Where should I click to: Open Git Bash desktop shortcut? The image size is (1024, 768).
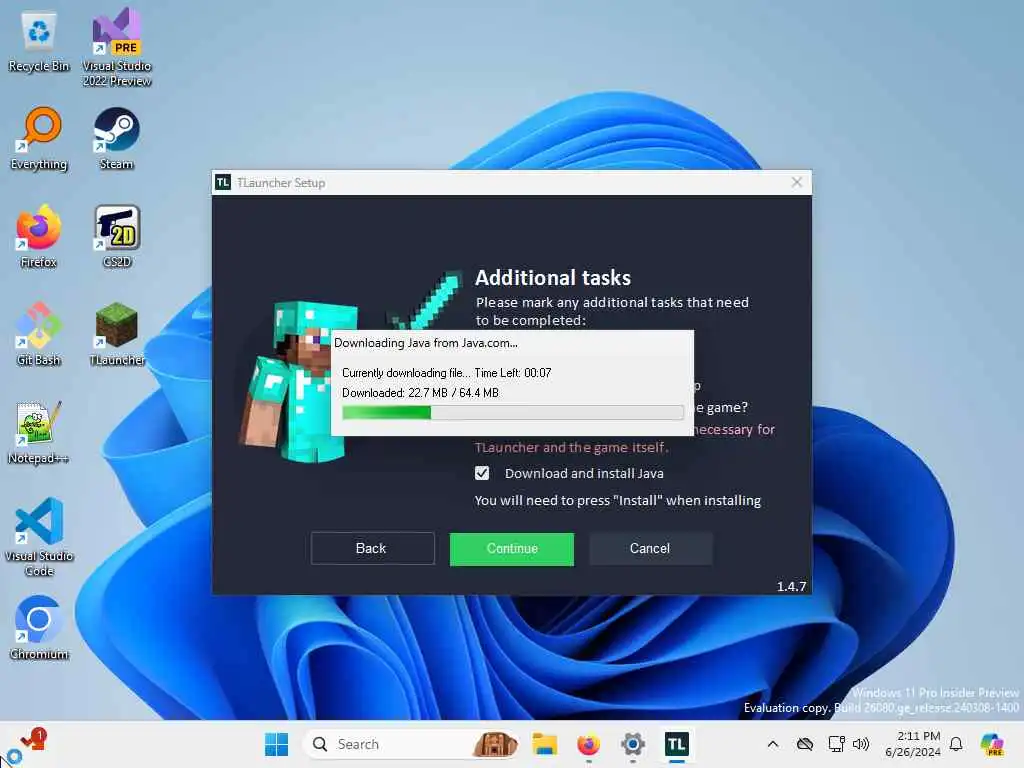(x=39, y=334)
